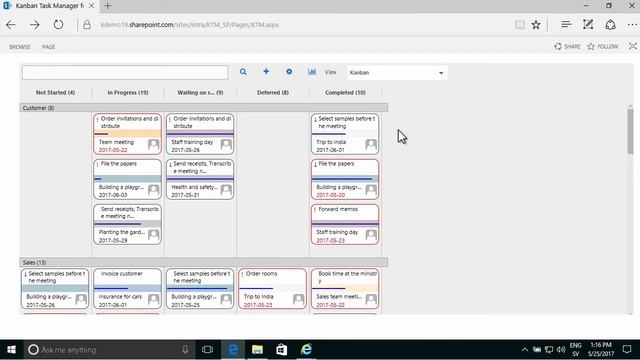Click the SHARE button

(x=567, y=47)
